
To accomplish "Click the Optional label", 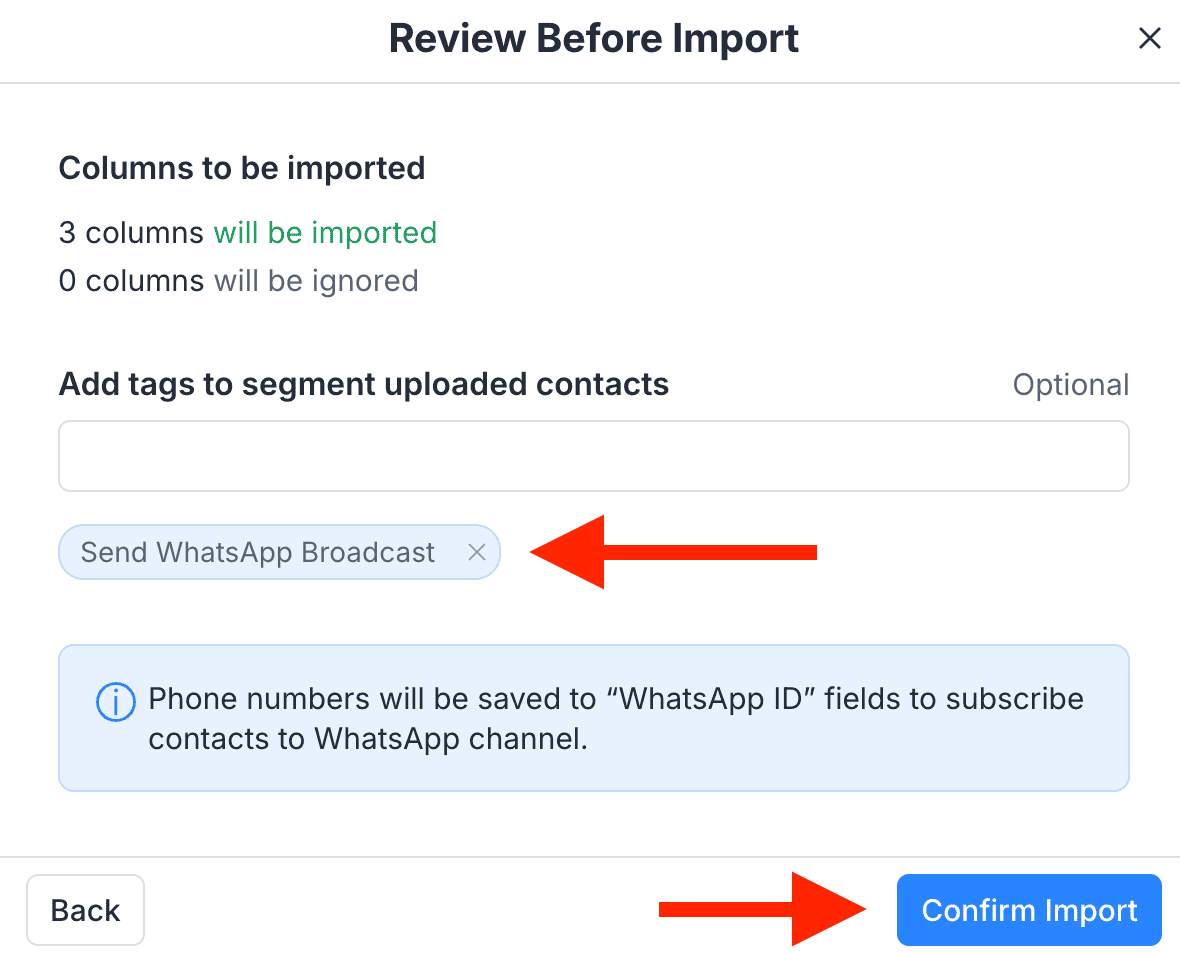I will pos(1070,385).
